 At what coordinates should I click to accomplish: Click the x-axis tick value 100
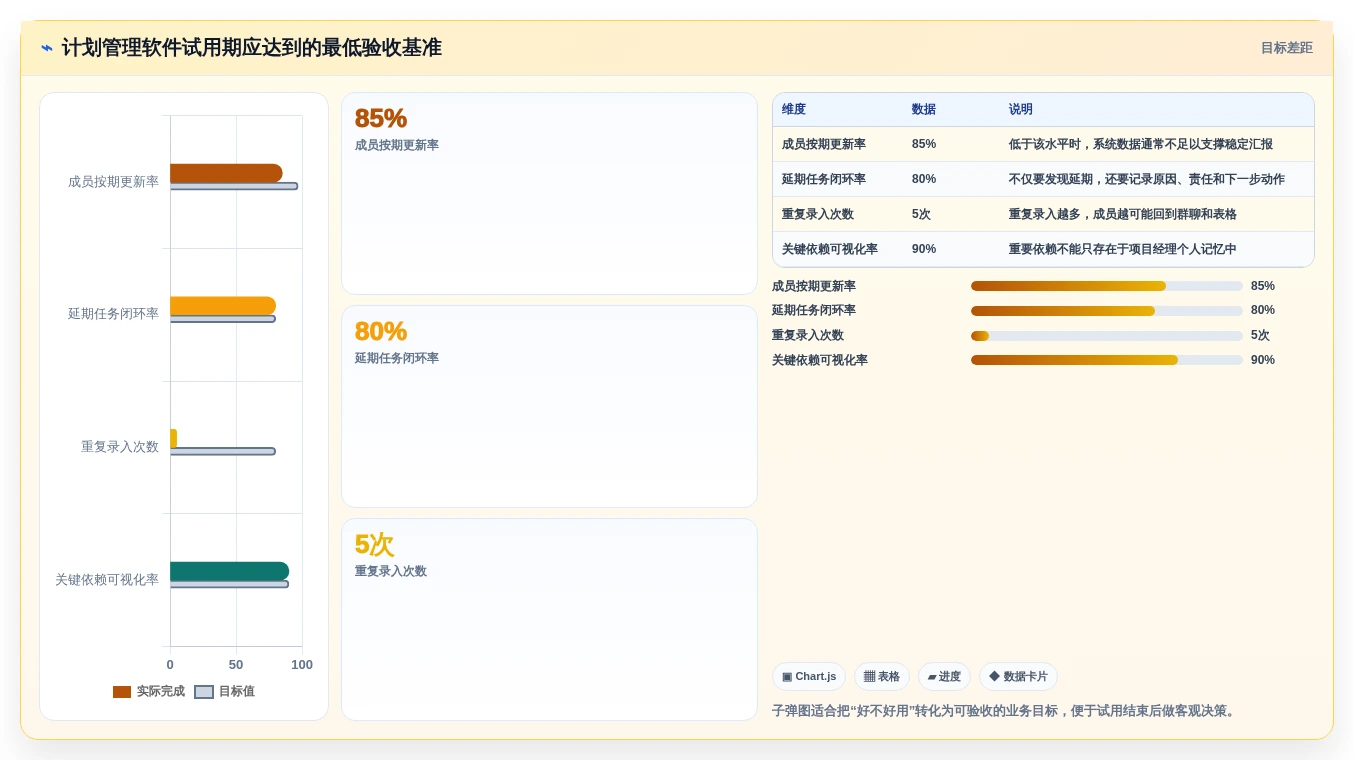tap(302, 665)
